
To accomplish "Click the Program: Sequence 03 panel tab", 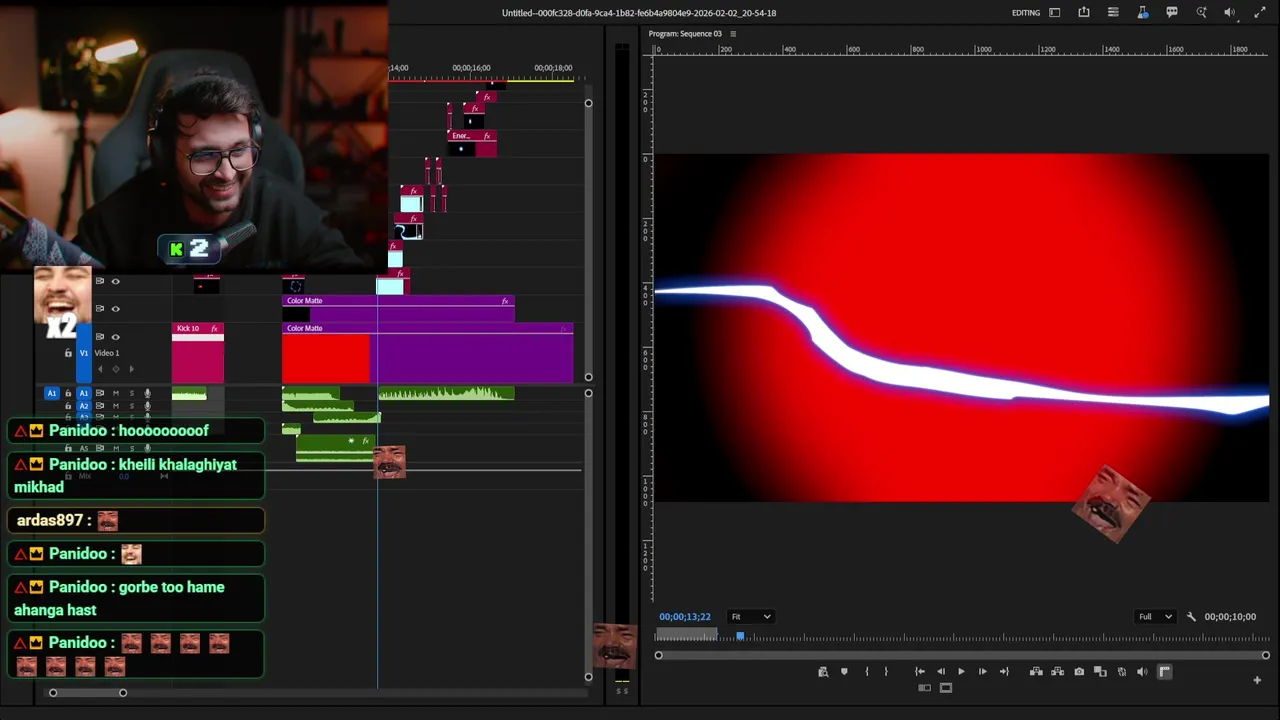I will (x=685, y=34).
